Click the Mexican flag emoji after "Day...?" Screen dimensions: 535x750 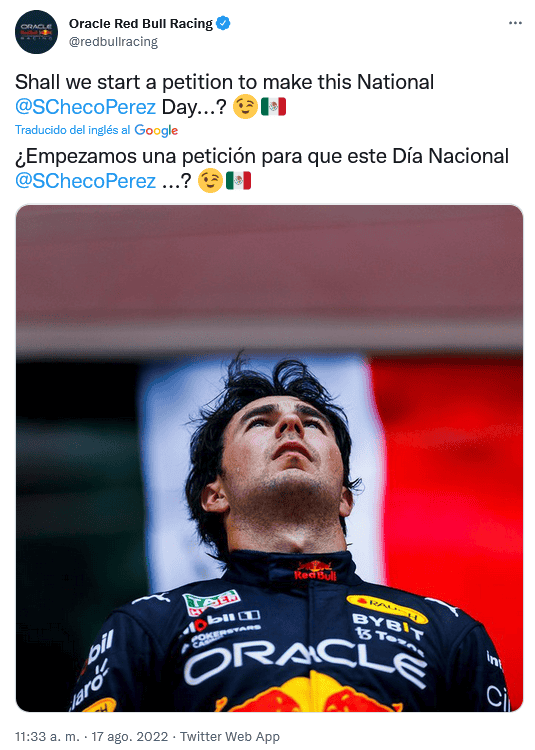pyautogui.click(x=273, y=106)
